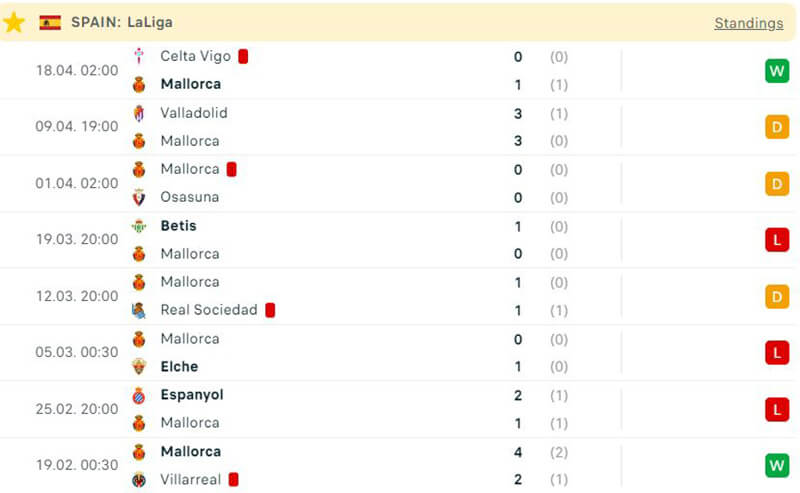This screenshot has width=800, height=493.
Task: Click the green W badge for Celta Vigo match
Action: [777, 70]
